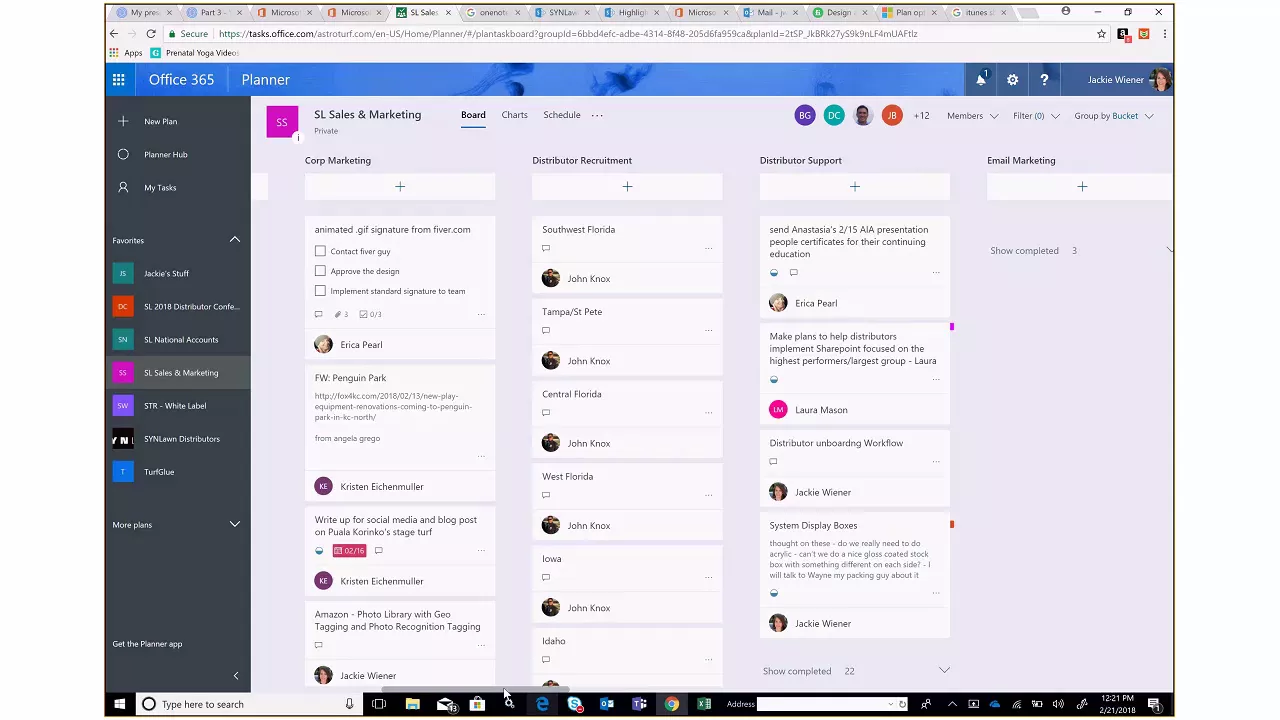Open the West Florida task card

pyautogui.click(x=627, y=503)
